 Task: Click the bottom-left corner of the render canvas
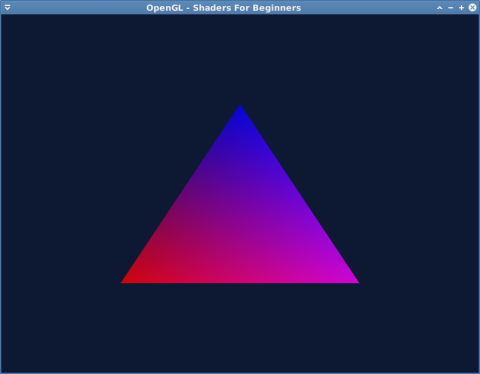[3, 371]
